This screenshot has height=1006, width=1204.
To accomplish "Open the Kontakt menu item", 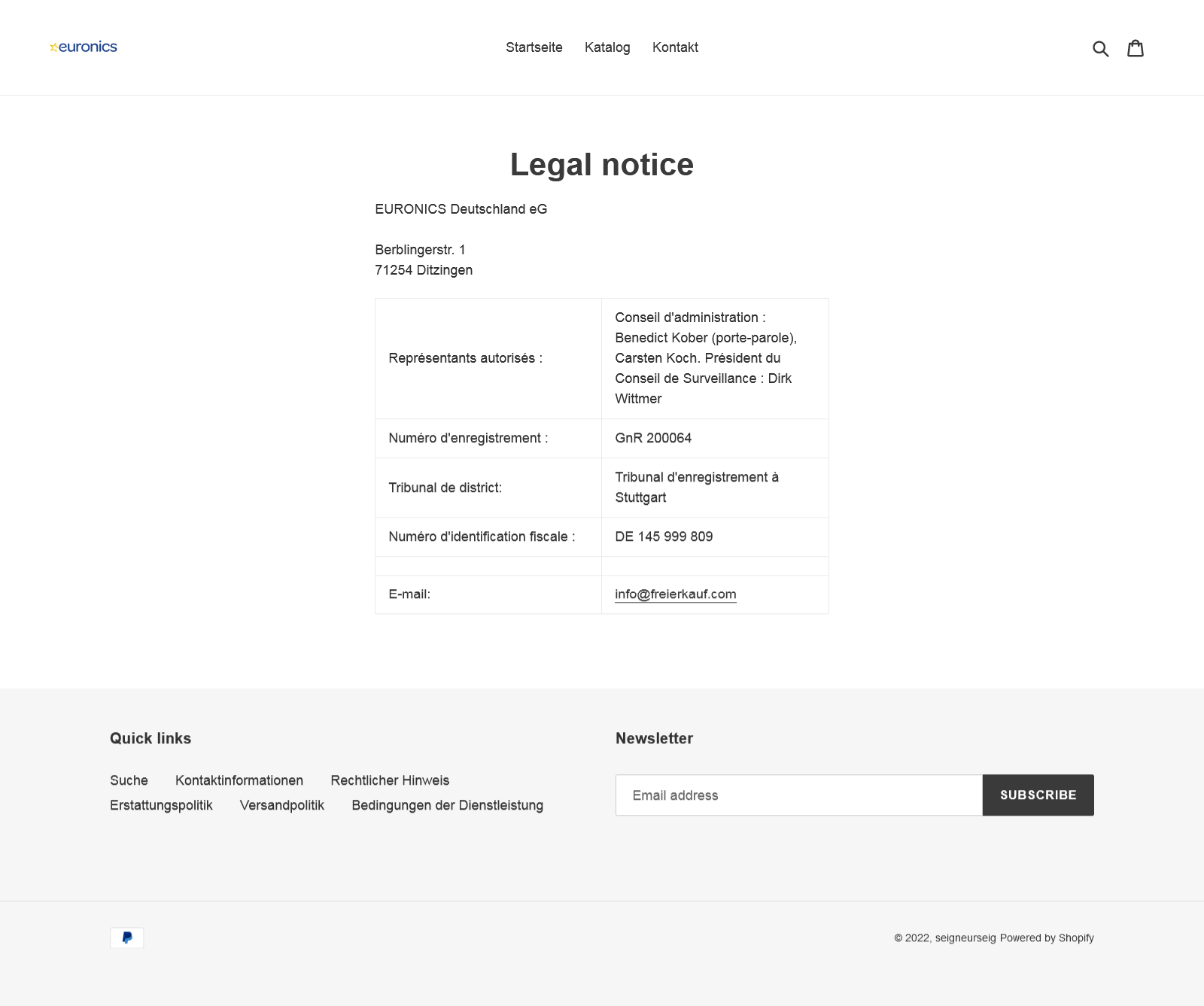I will pyautogui.click(x=675, y=47).
